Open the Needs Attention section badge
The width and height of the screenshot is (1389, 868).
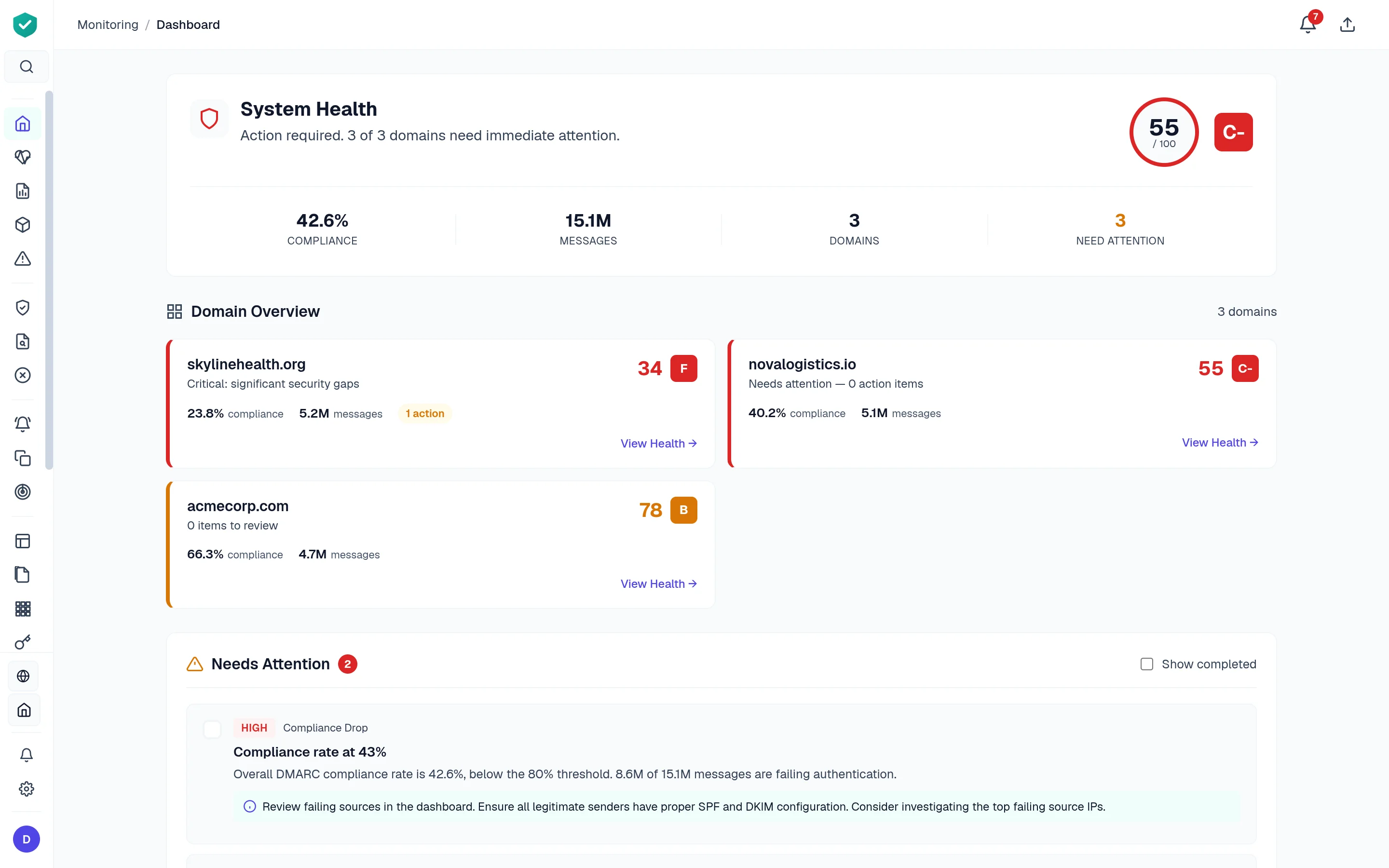pyautogui.click(x=348, y=664)
